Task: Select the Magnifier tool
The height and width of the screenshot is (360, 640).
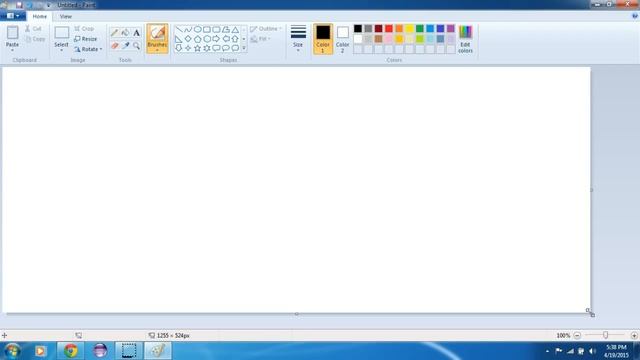Action: (136, 46)
